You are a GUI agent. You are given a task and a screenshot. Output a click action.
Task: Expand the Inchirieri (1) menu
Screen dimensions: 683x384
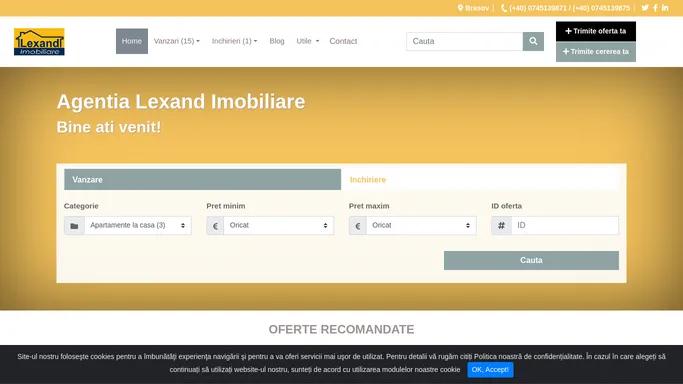pyautogui.click(x=234, y=41)
